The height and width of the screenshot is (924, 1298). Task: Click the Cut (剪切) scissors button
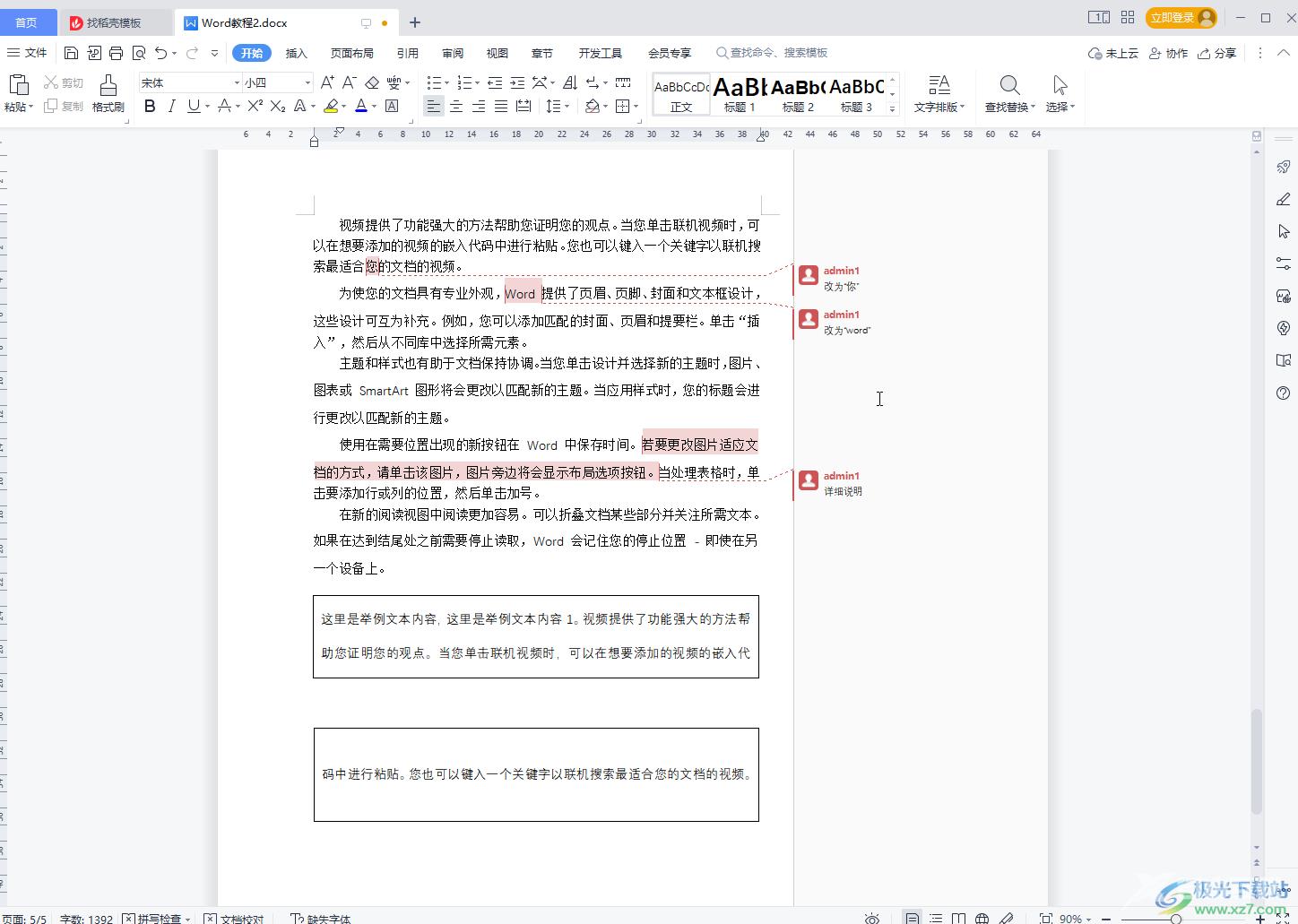(x=63, y=82)
